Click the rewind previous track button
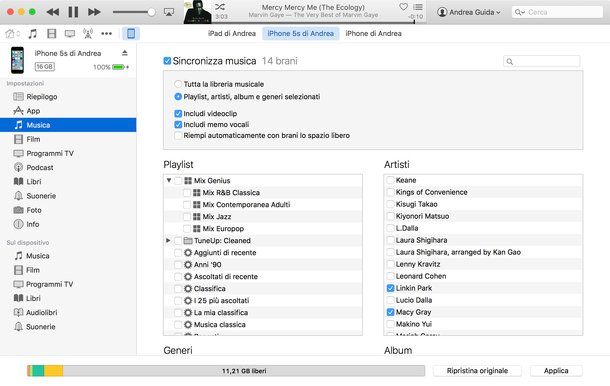This screenshot has height=386, width=610. click(53, 12)
